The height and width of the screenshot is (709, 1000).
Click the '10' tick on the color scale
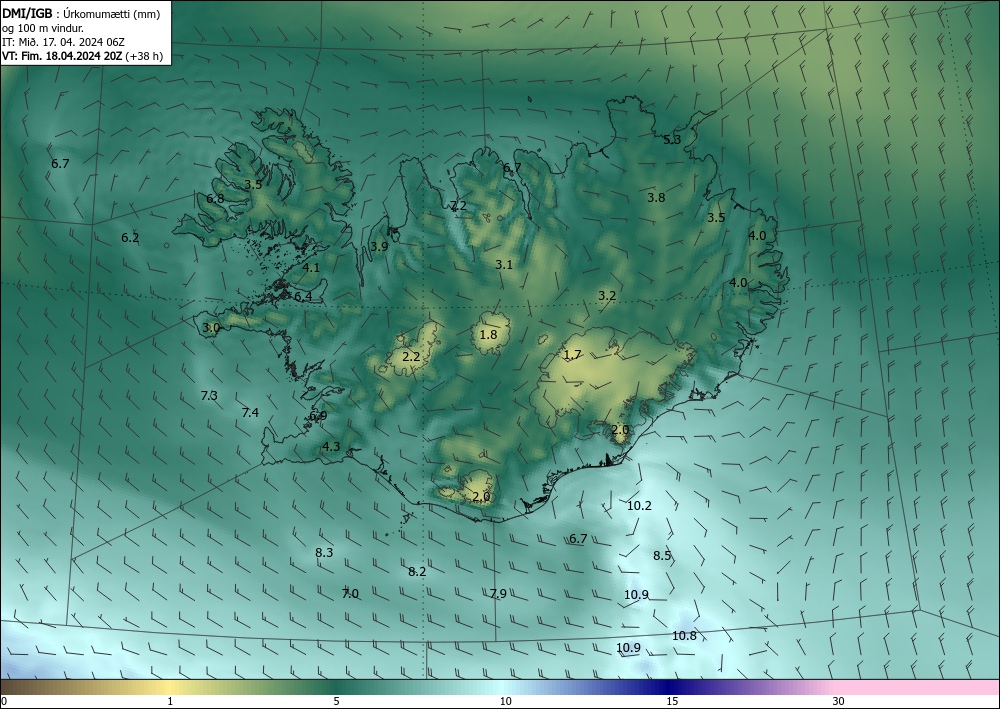(x=505, y=702)
